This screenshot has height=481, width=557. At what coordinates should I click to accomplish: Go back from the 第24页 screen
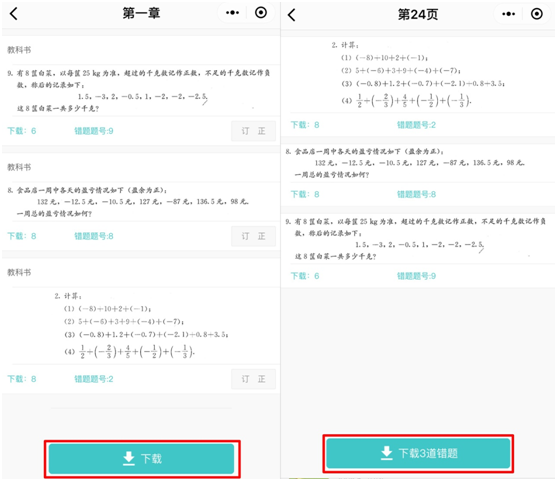[291, 15]
